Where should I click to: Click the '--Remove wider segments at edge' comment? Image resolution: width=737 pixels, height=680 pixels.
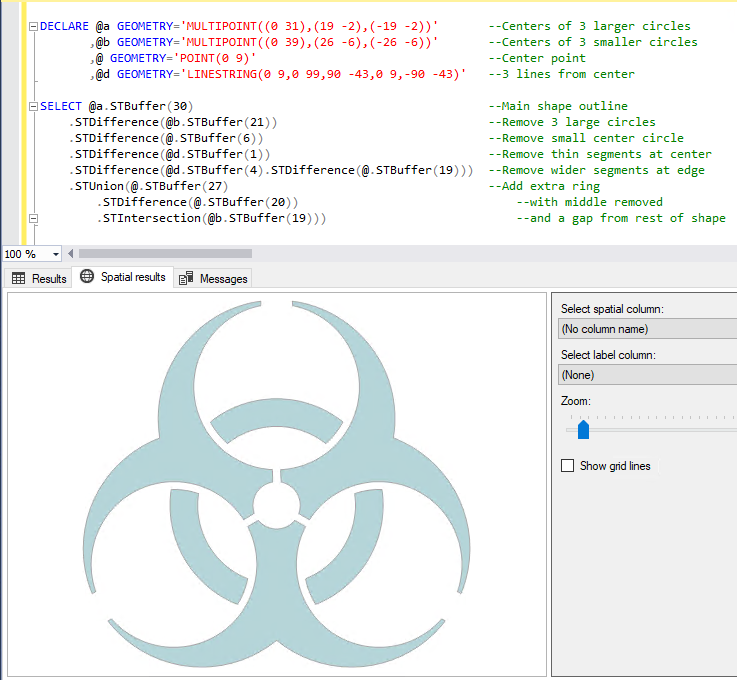[596, 170]
